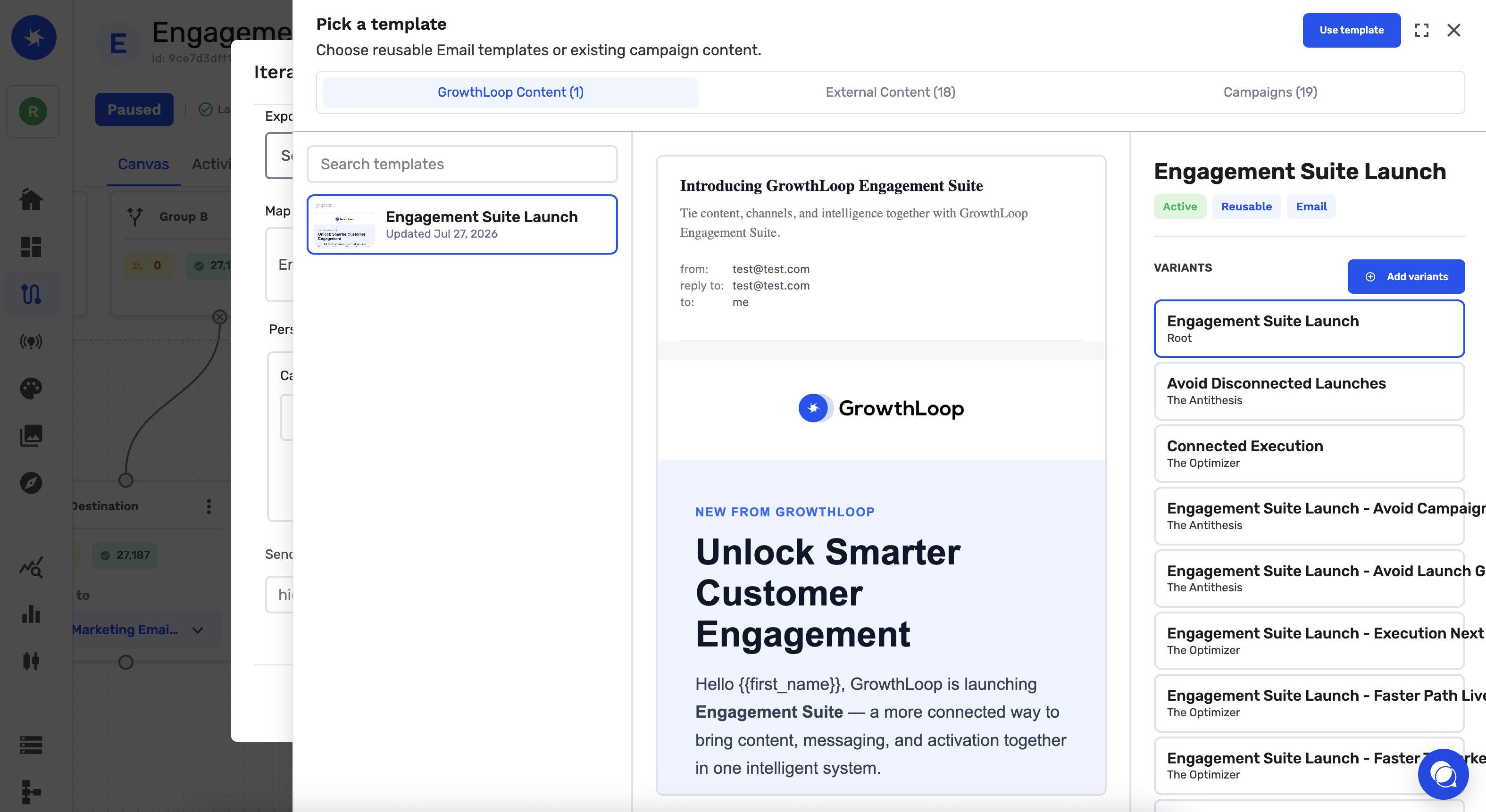Image resolution: width=1486 pixels, height=812 pixels.
Task: Click the Unlock Smarter Customer Engagement headline
Action: click(x=828, y=593)
